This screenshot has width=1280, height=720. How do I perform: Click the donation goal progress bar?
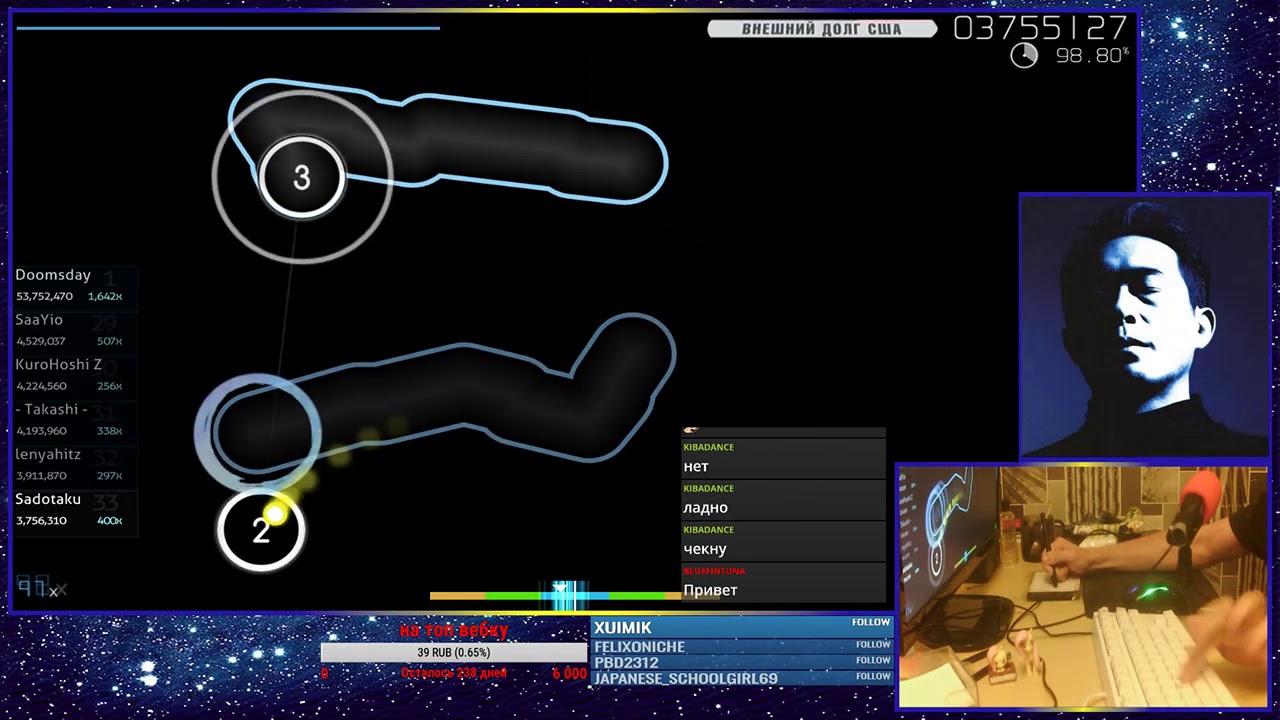453,653
